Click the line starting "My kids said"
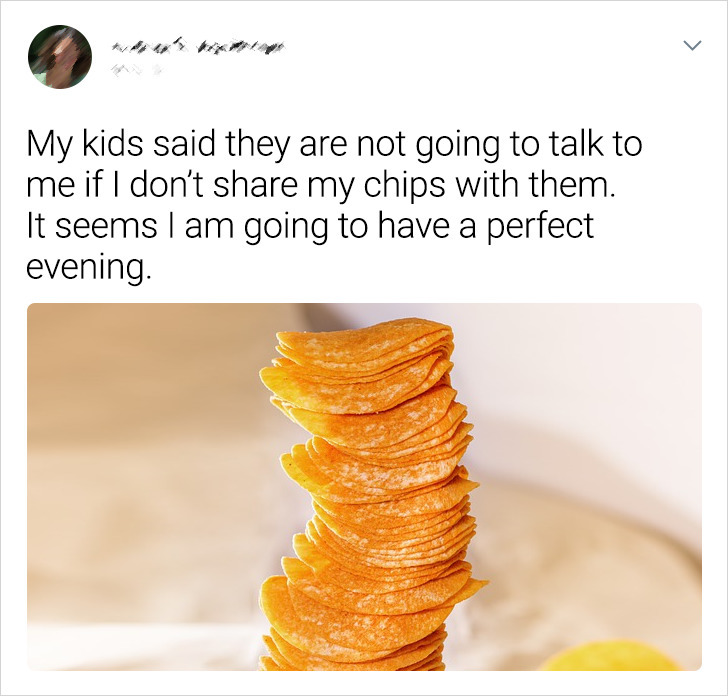 334,145
